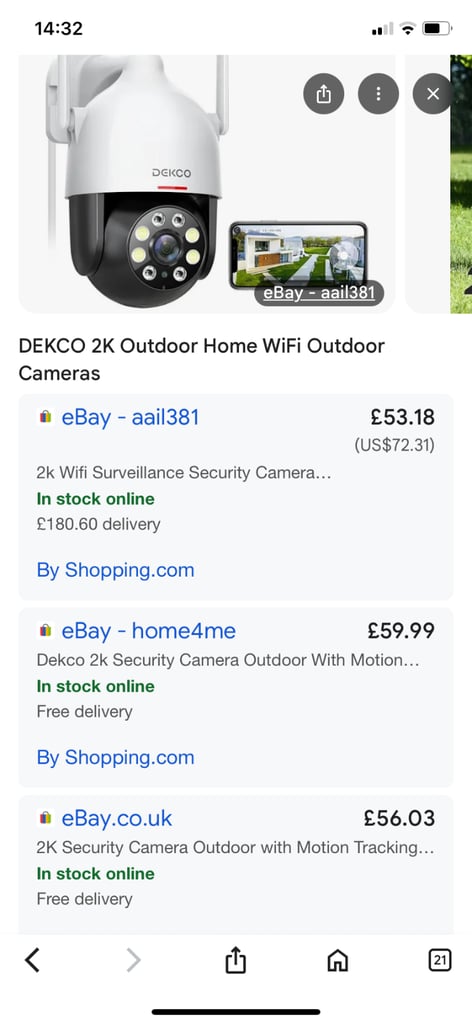Tap the eBay favicon beside aail381
The image size is (472, 1024).
pyautogui.click(x=45, y=417)
